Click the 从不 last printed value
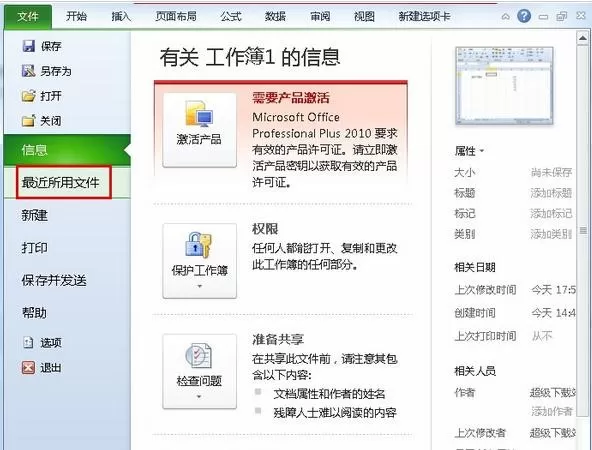 [x=542, y=335]
